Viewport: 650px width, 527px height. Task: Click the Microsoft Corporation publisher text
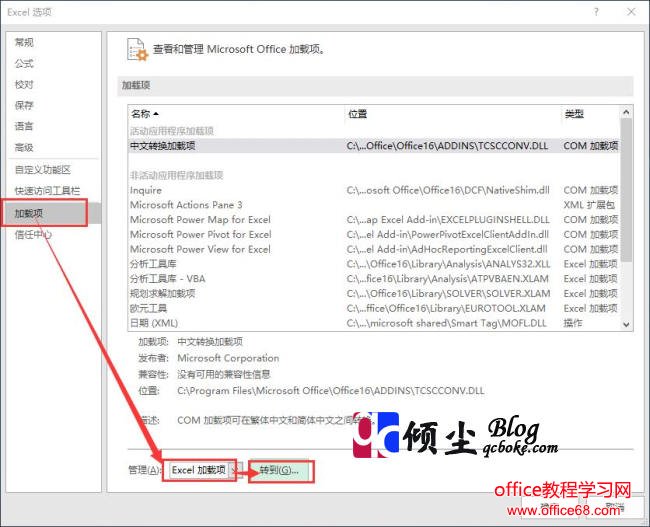(x=228, y=358)
